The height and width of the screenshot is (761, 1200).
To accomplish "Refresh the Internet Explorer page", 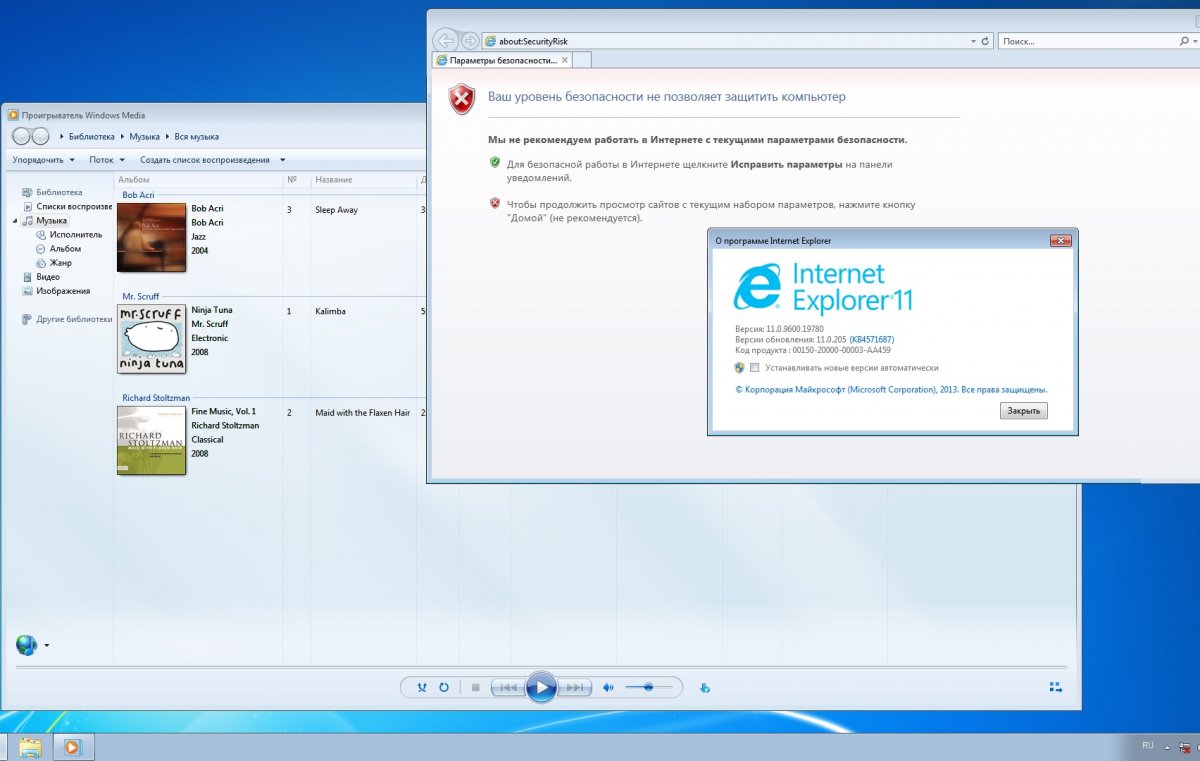I will (x=986, y=41).
